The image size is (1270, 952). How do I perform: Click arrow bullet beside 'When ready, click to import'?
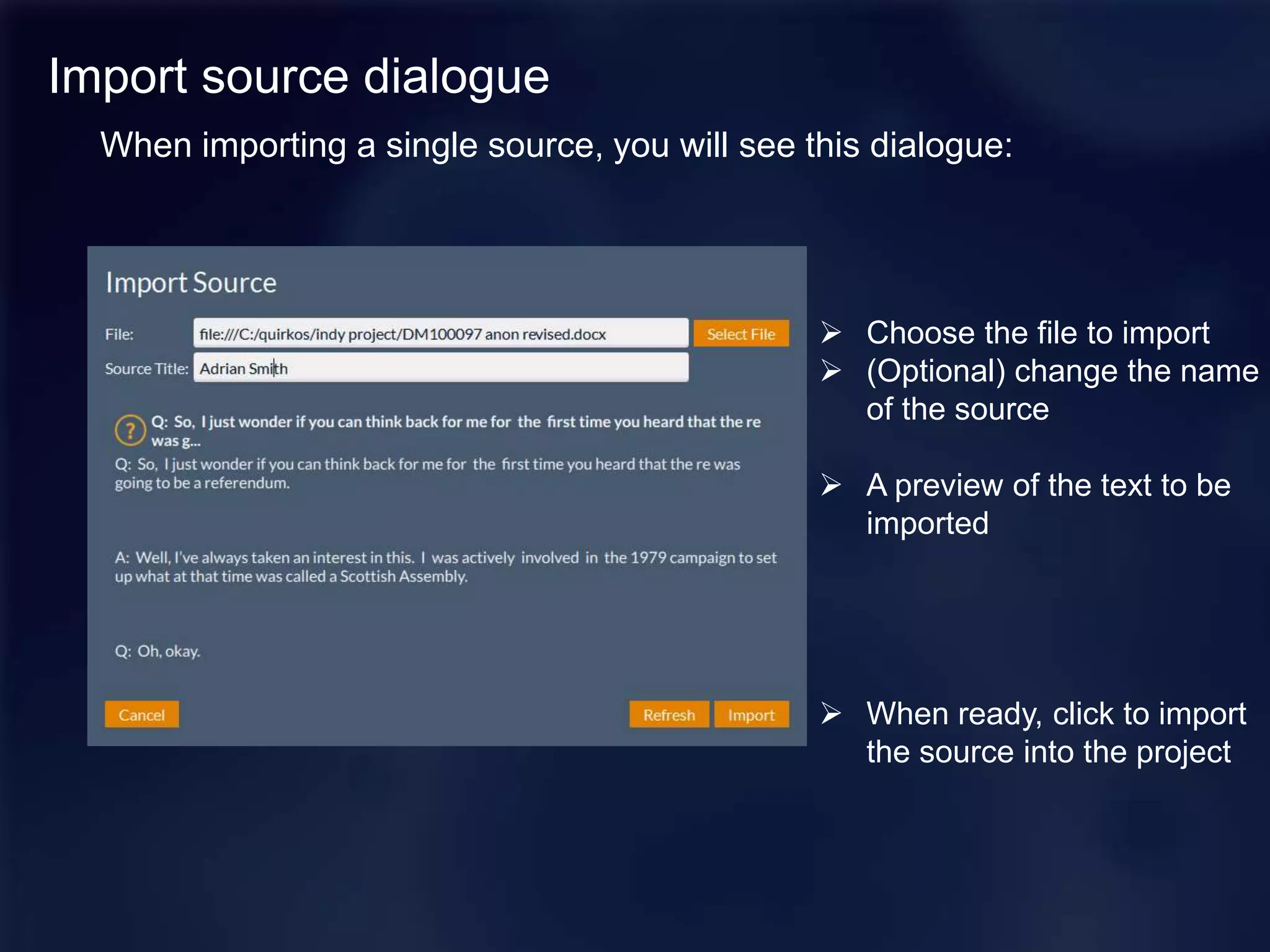point(831,713)
